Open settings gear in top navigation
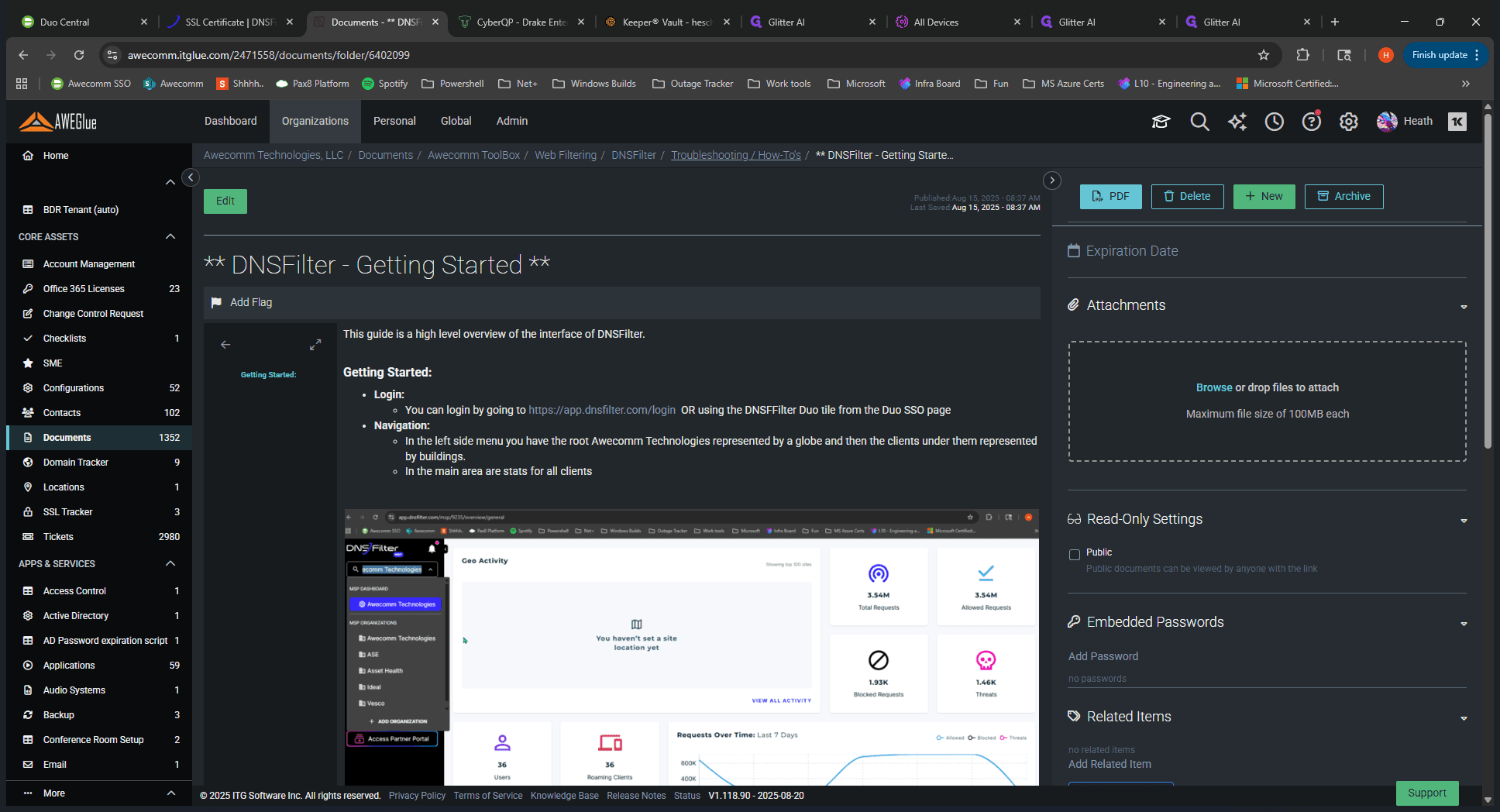The width and height of the screenshot is (1500, 812). (x=1349, y=122)
